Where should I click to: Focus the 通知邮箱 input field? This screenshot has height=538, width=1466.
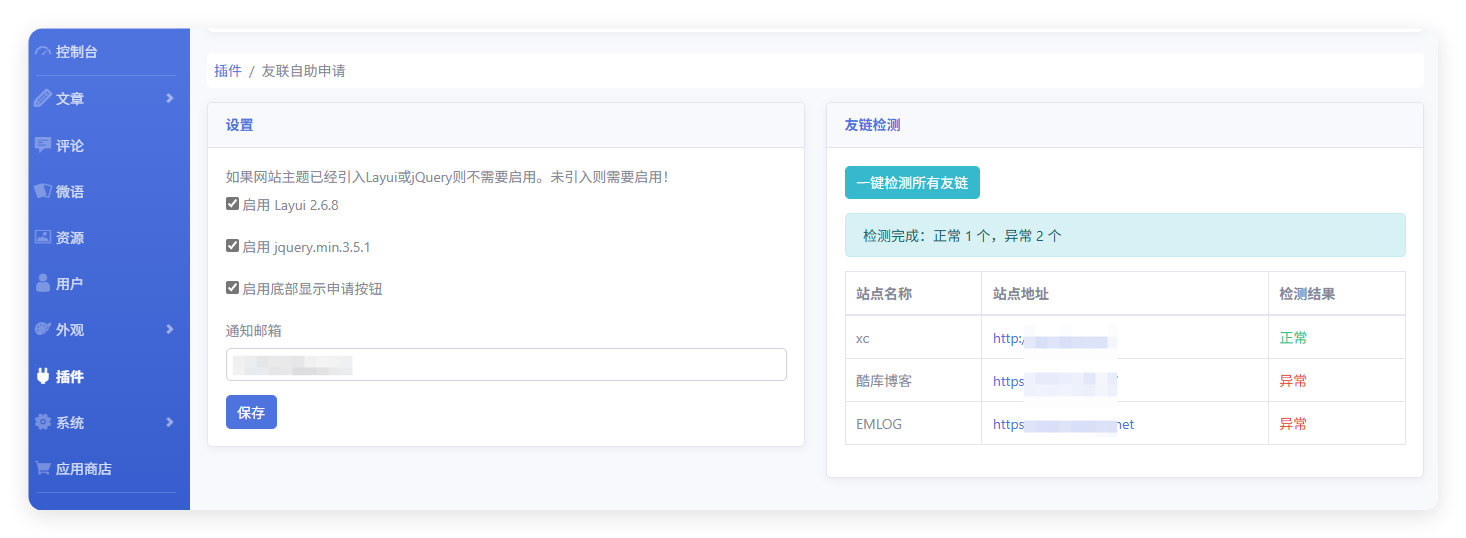pos(506,364)
